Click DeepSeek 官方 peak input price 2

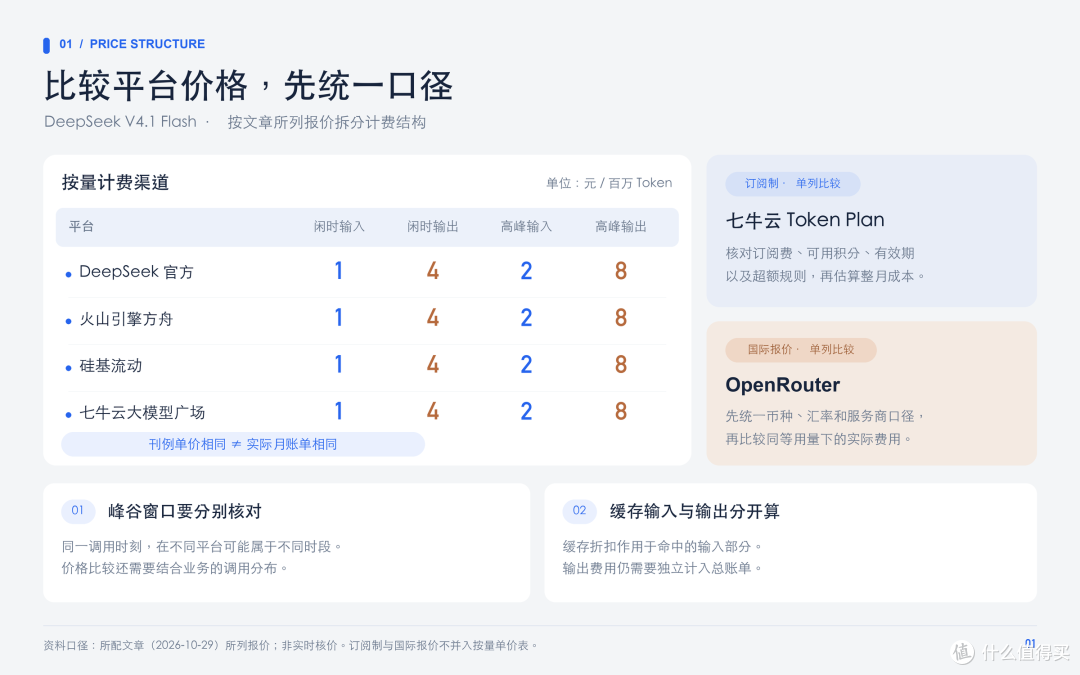point(526,271)
